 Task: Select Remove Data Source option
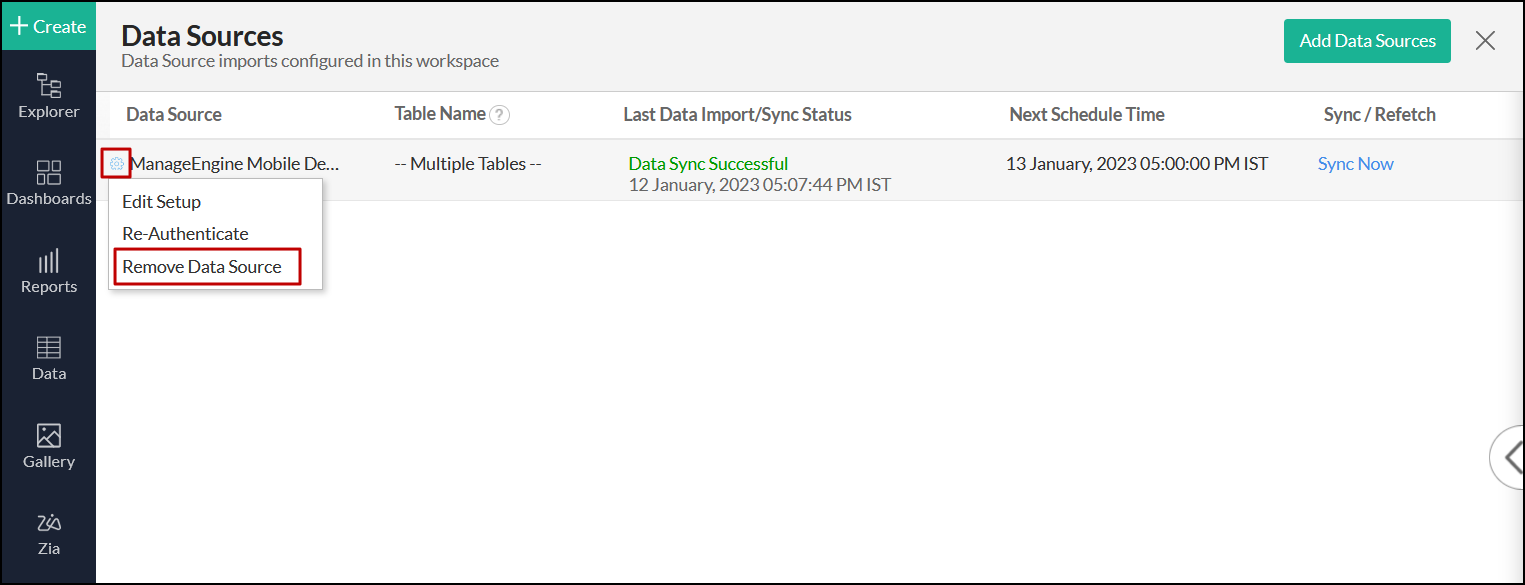point(203,267)
